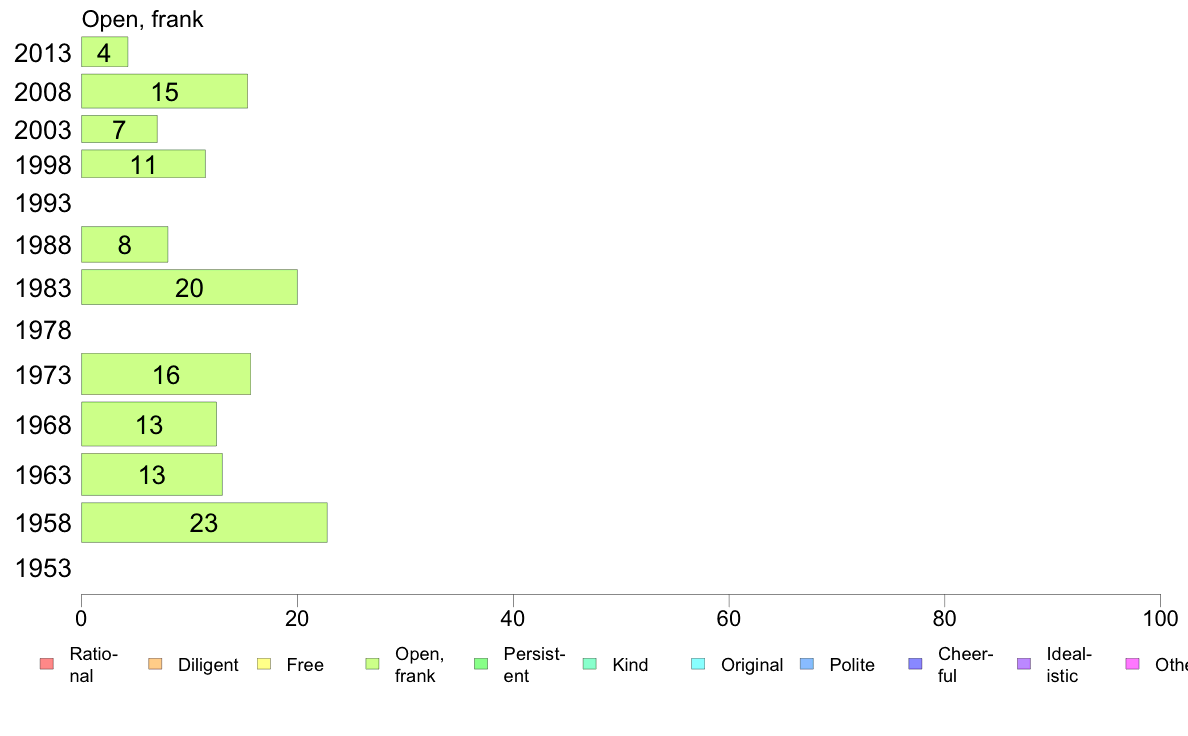This screenshot has width=1188, height=736.
Task: Select the 2013 bar showing 4
Action: click(x=105, y=52)
